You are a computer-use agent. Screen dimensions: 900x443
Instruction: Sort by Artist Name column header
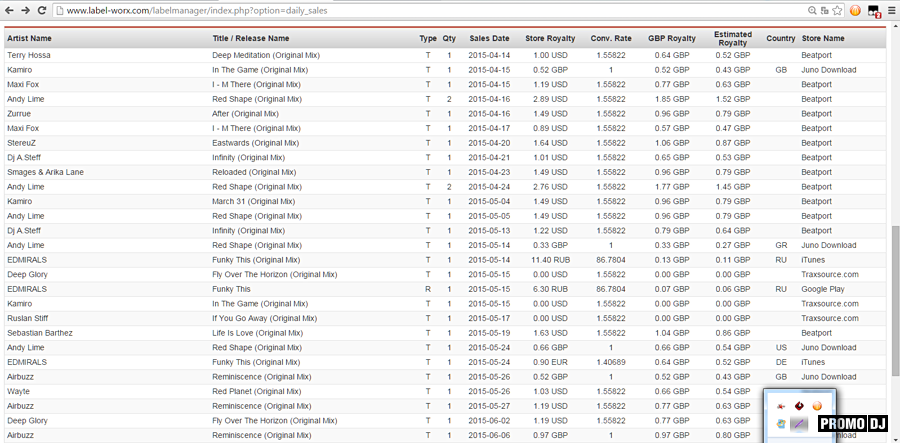[29, 38]
